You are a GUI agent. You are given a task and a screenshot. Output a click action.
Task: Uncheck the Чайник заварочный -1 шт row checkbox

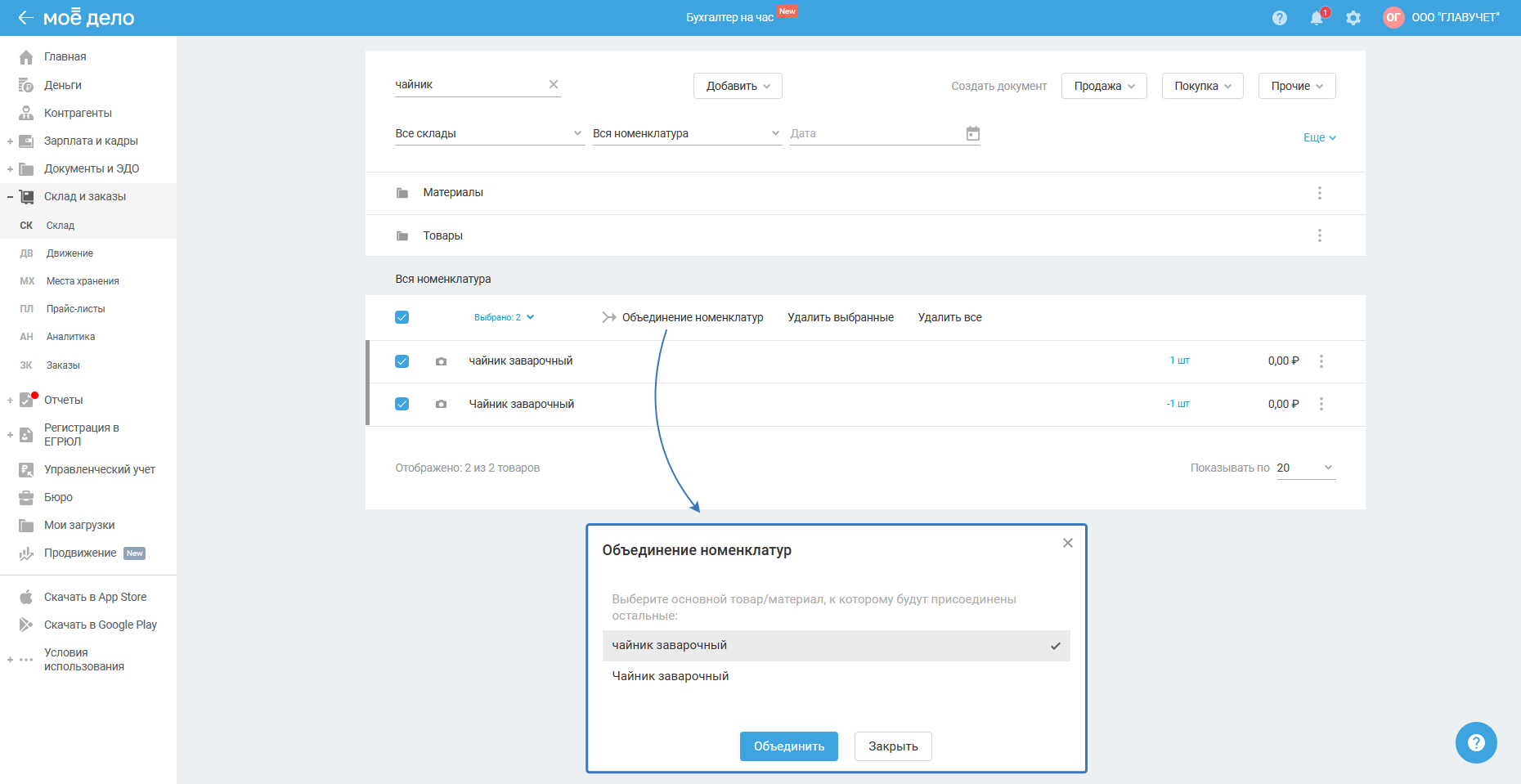point(402,404)
